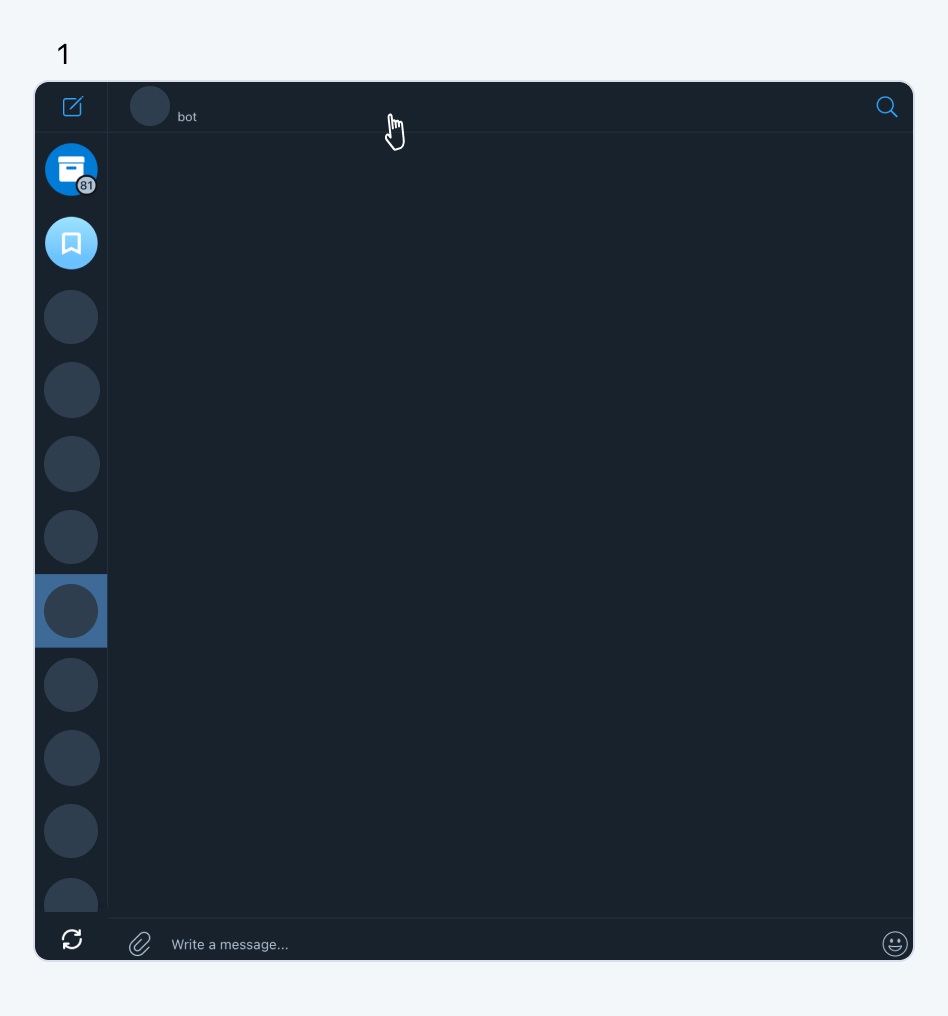Open partially visible last chat avatar
This screenshot has width=948, height=1016.
[71, 895]
